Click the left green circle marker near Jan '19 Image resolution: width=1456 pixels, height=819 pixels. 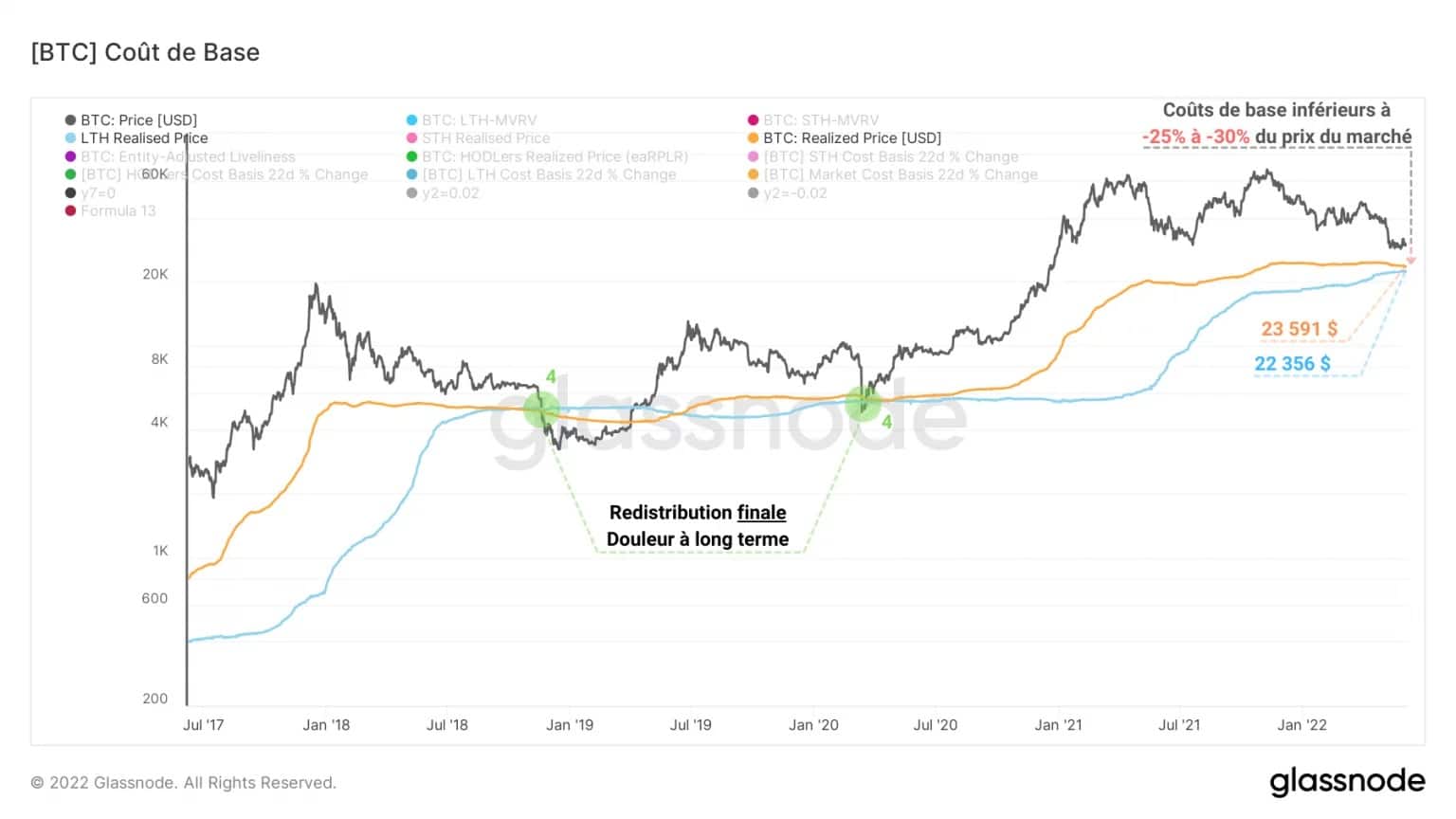(x=542, y=409)
